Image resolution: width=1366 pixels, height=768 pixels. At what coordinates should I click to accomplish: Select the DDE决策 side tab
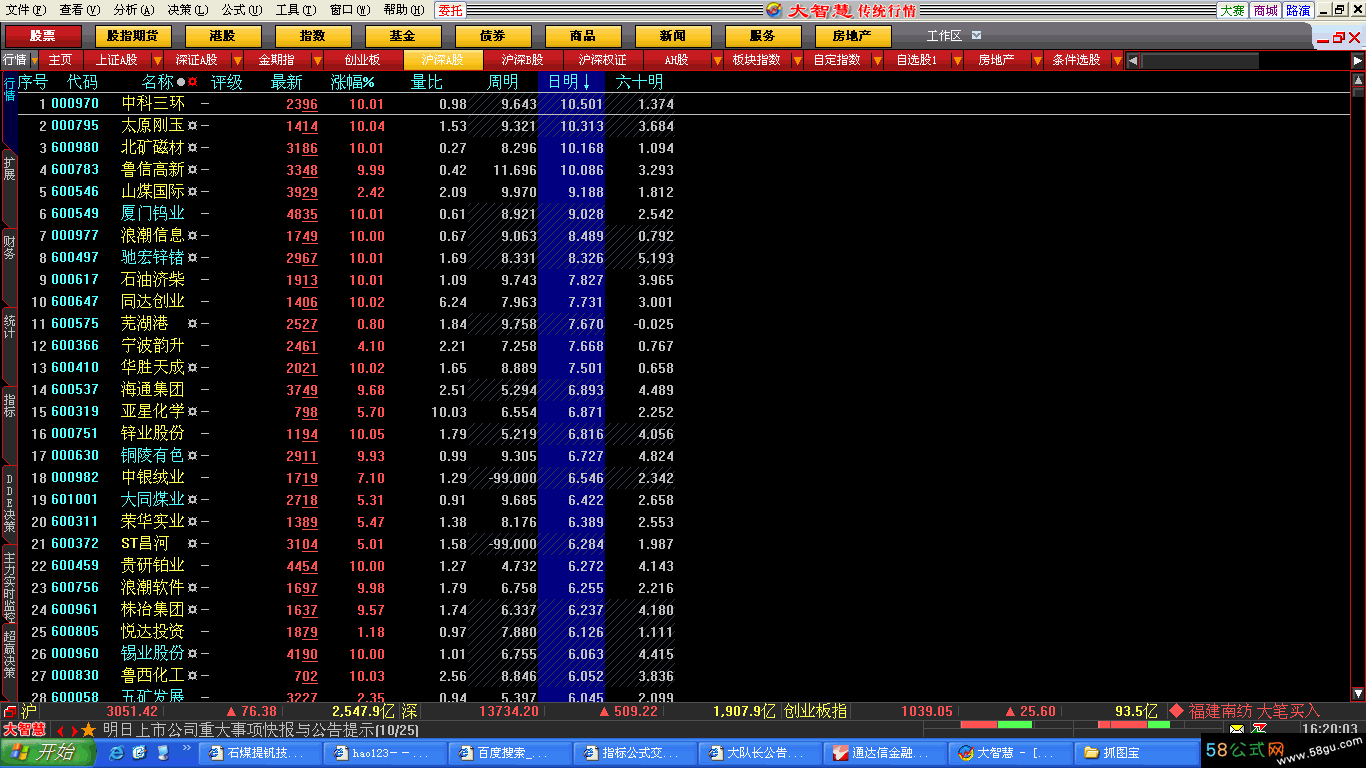pyautogui.click(x=9, y=503)
